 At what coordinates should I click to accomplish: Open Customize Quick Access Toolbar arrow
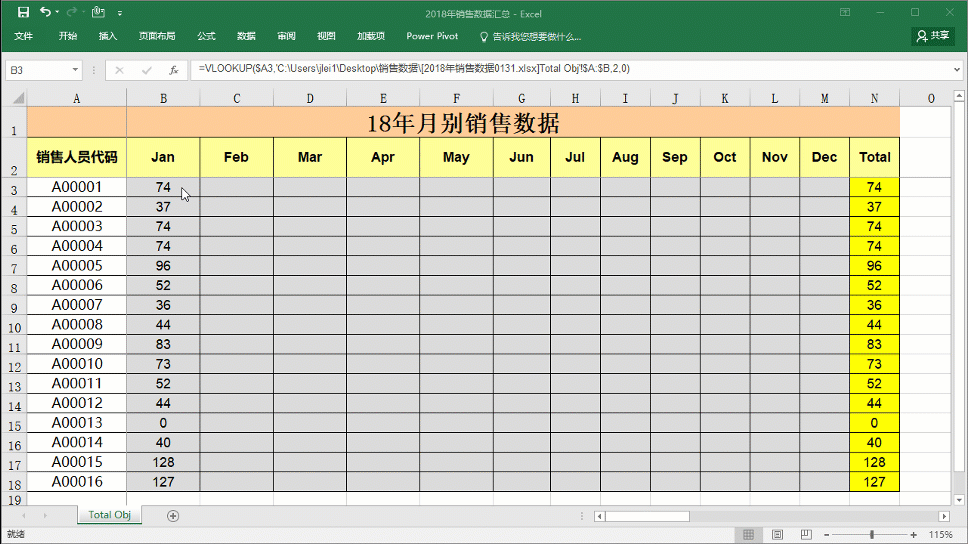[x=120, y=12]
